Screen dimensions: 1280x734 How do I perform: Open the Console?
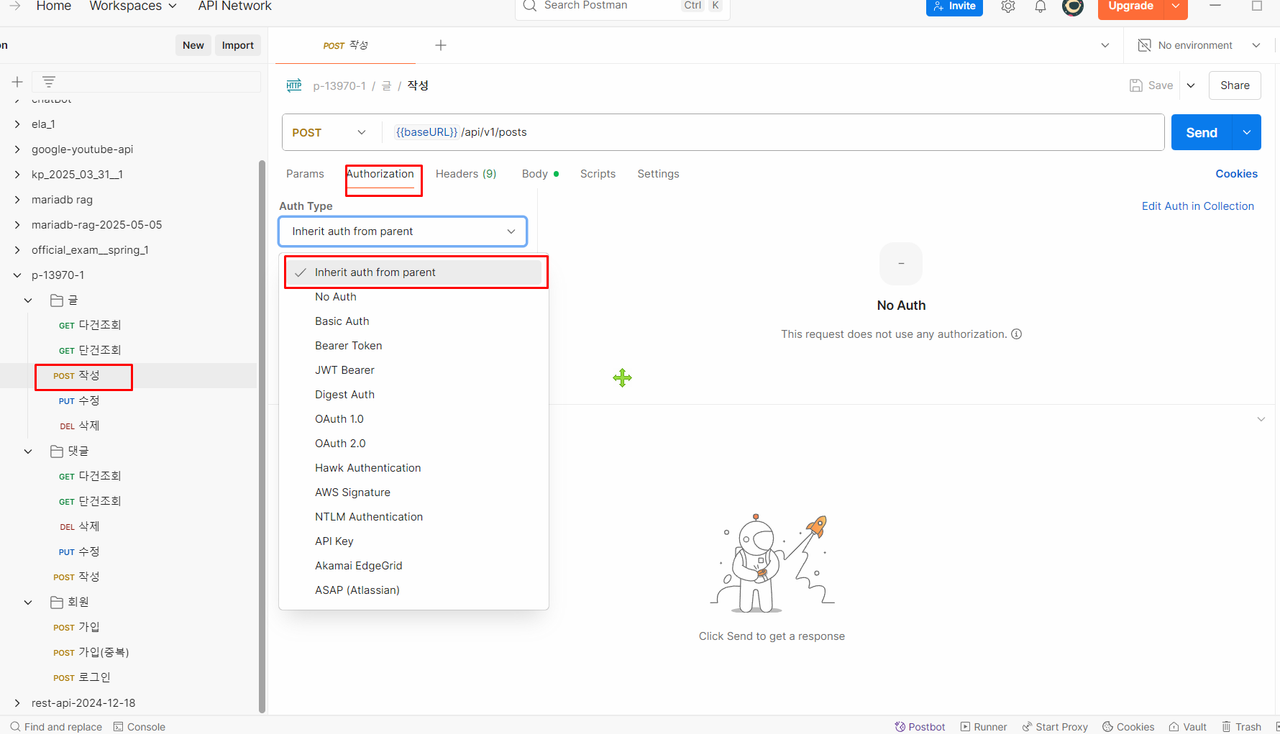[x=139, y=727]
